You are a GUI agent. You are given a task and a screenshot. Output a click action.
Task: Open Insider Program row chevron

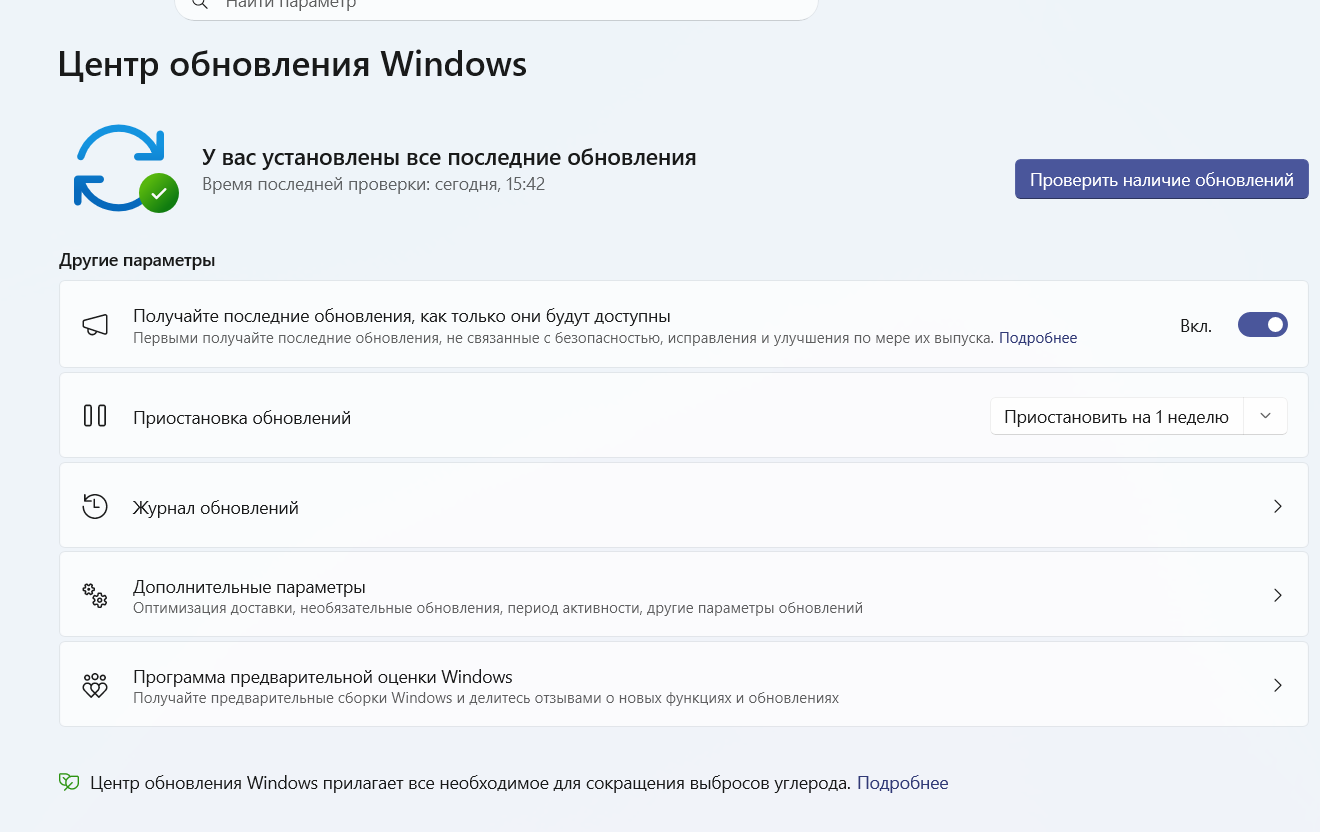[1277, 686]
